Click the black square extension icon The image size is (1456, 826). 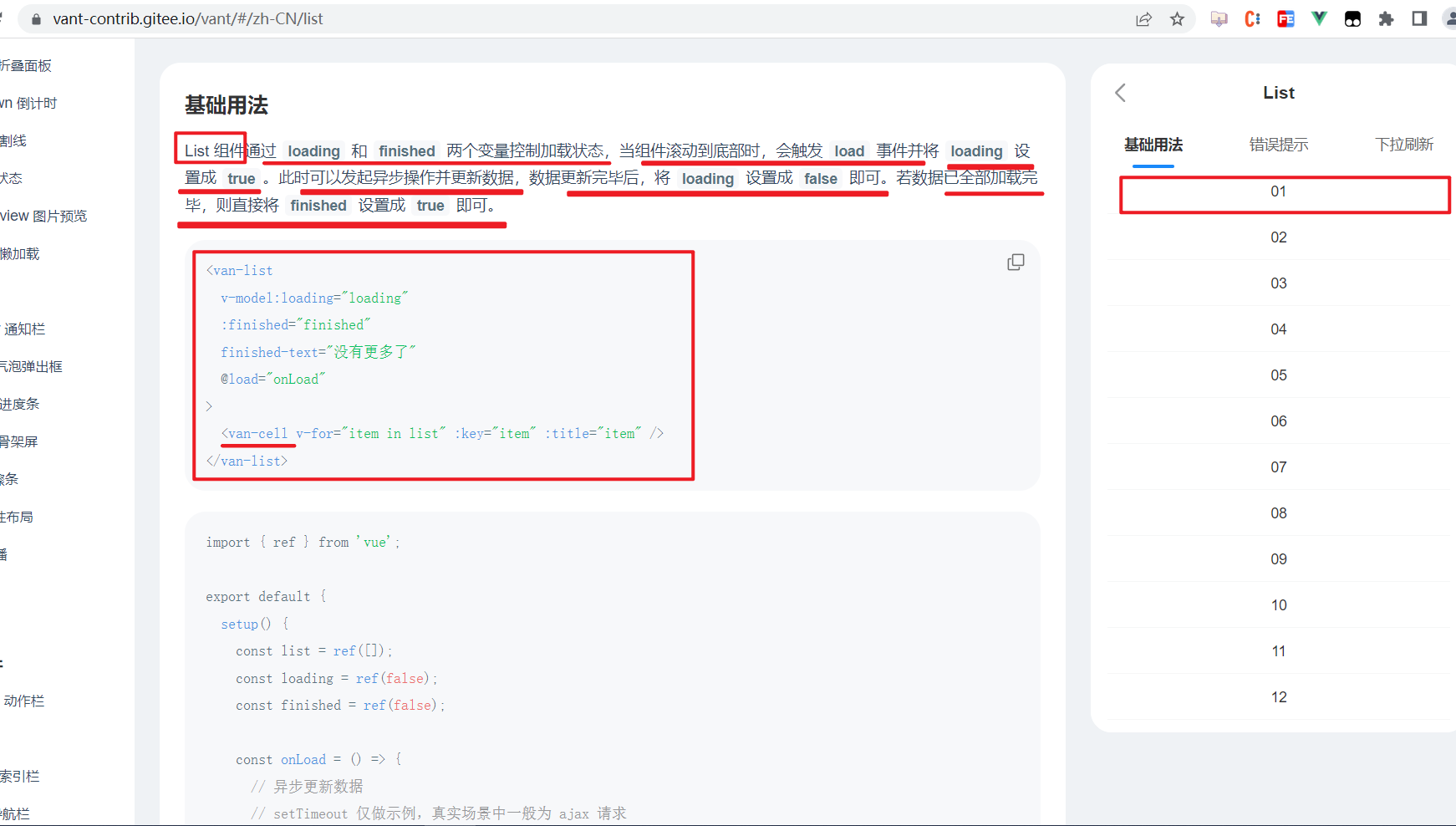point(1352,18)
